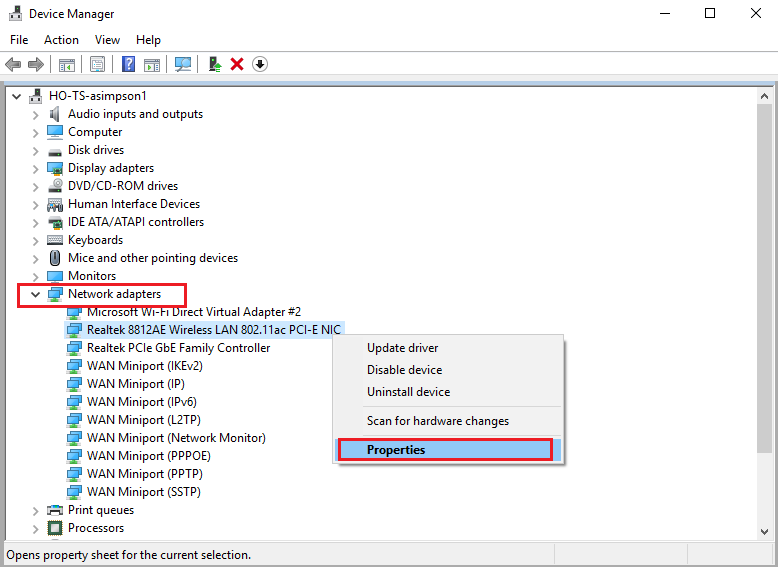Choose Uninstall device in context menu
The width and height of the screenshot is (778, 567).
coord(449,391)
